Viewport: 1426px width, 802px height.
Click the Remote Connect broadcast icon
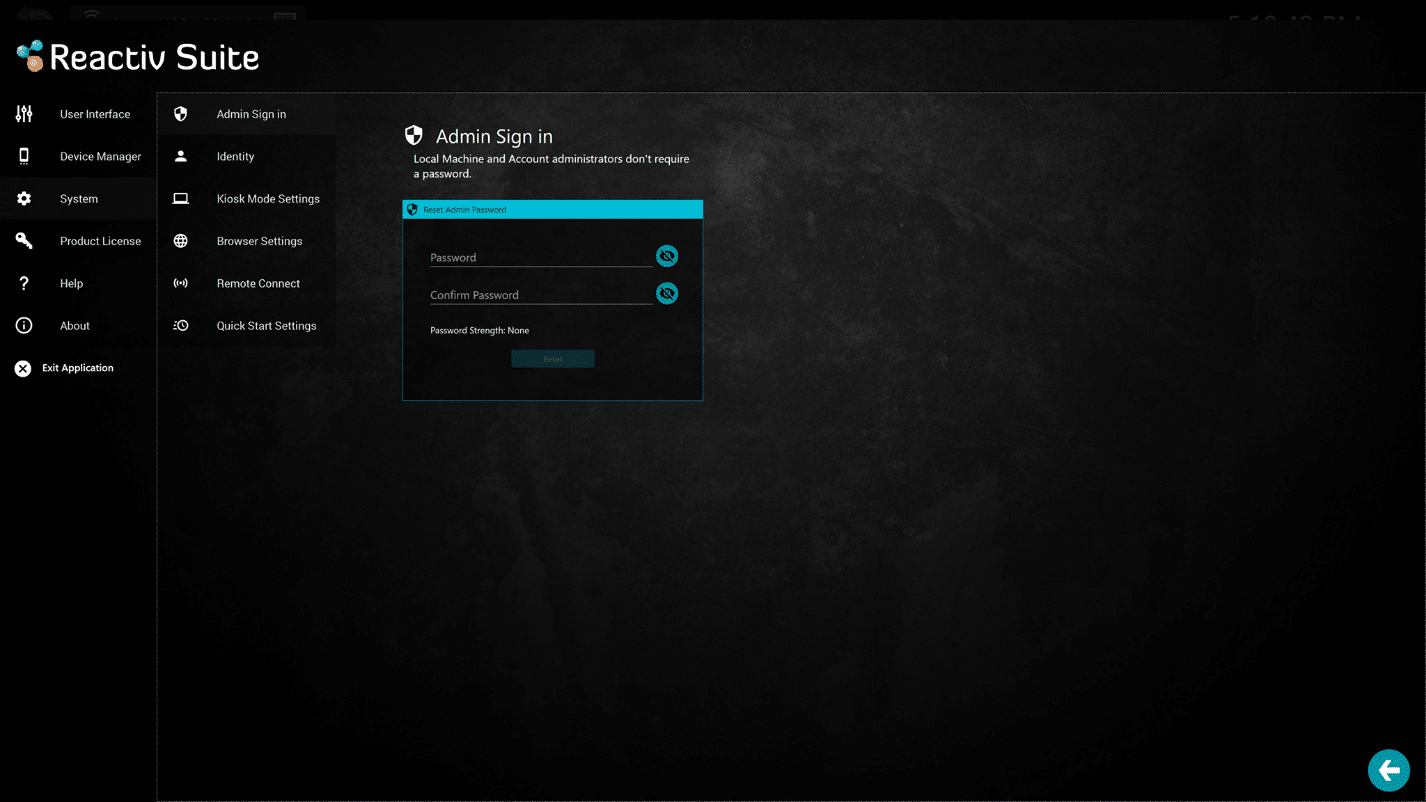pos(181,283)
